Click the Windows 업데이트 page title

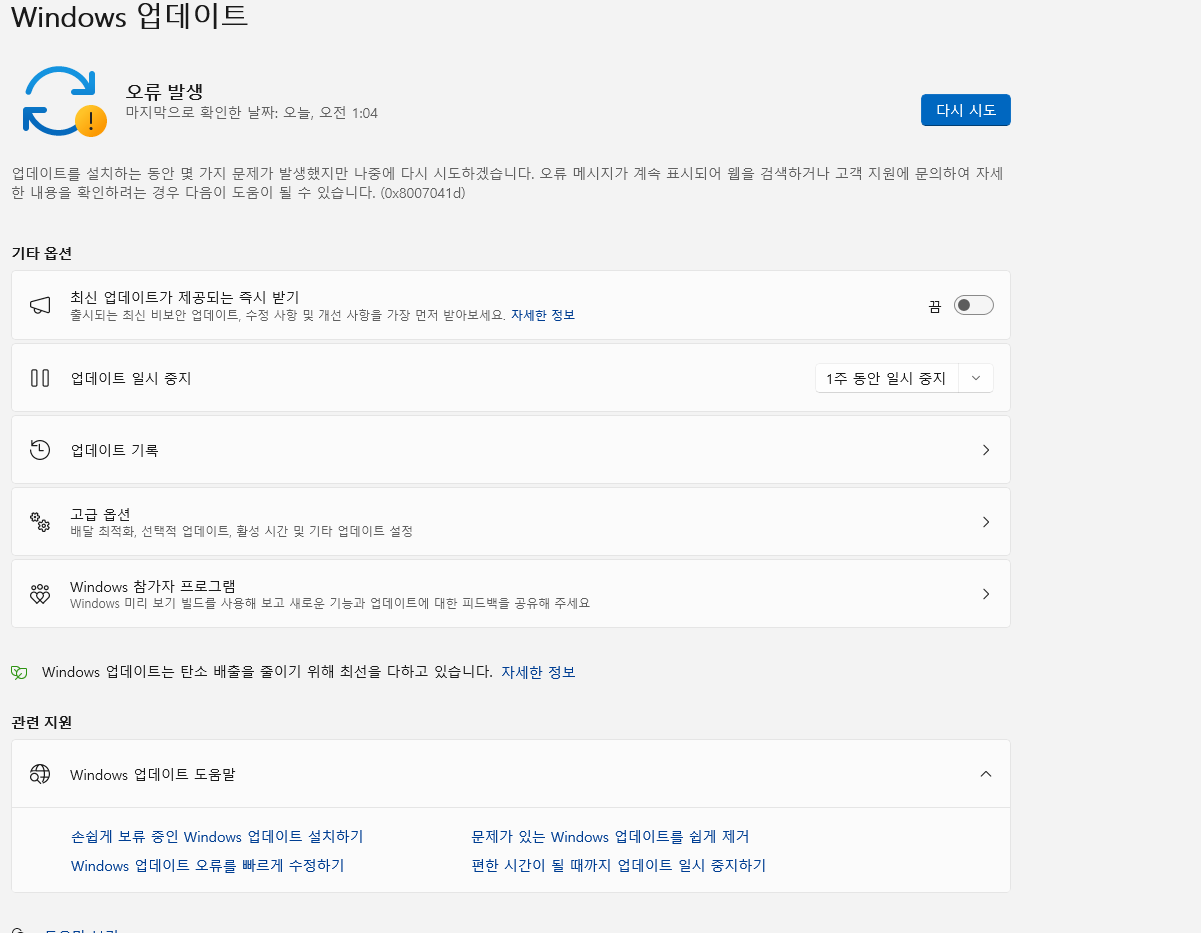point(130,17)
